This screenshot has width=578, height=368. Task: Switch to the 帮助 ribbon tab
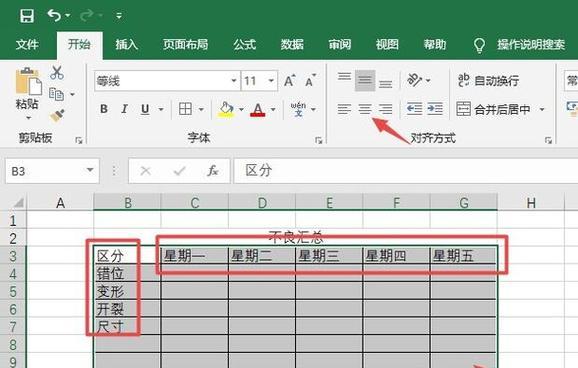[x=435, y=45]
